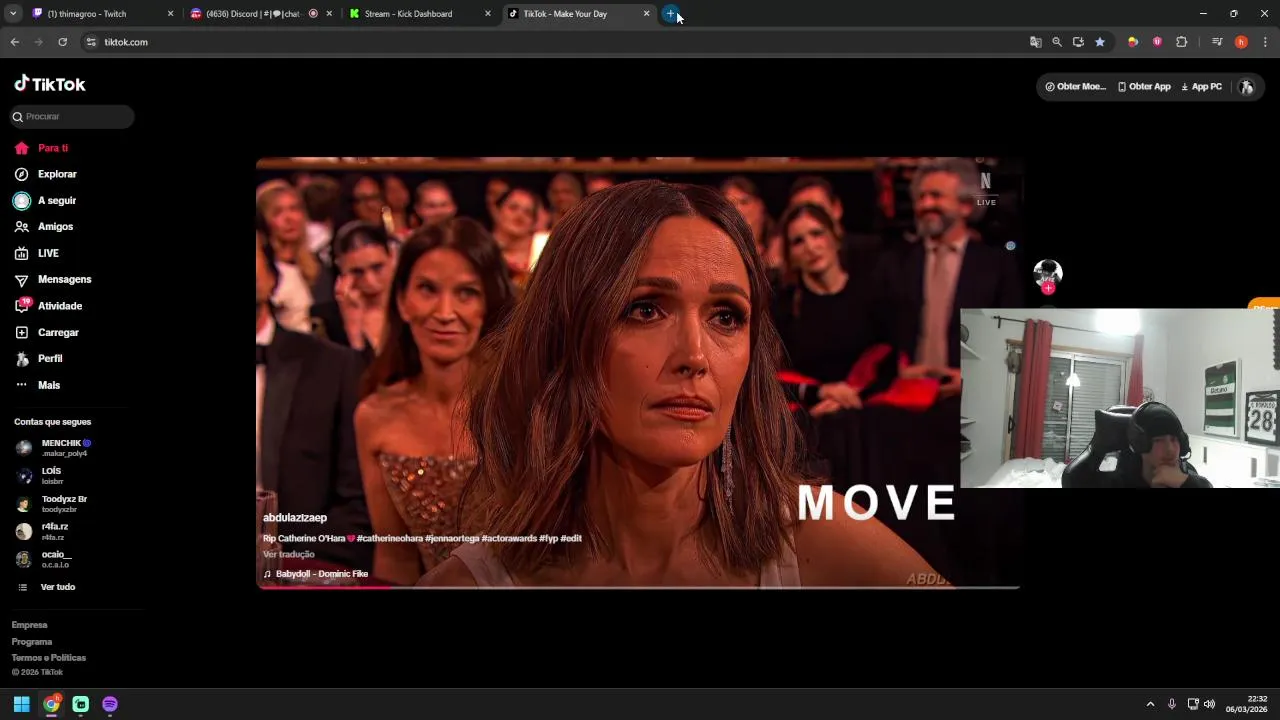The height and width of the screenshot is (720, 1280).
Task: Follow the creator via plus badge
Action: (x=1048, y=288)
